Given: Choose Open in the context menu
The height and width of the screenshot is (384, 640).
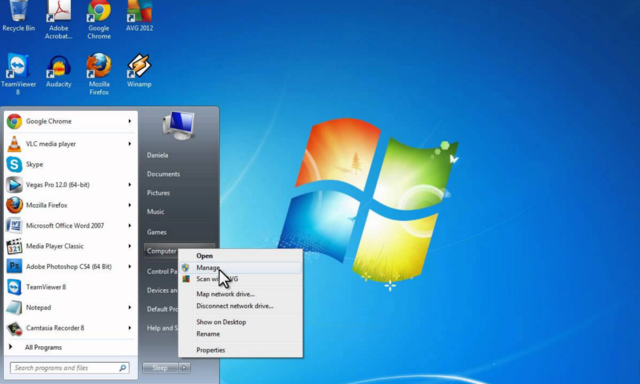Looking at the screenshot, I should coord(240,256).
